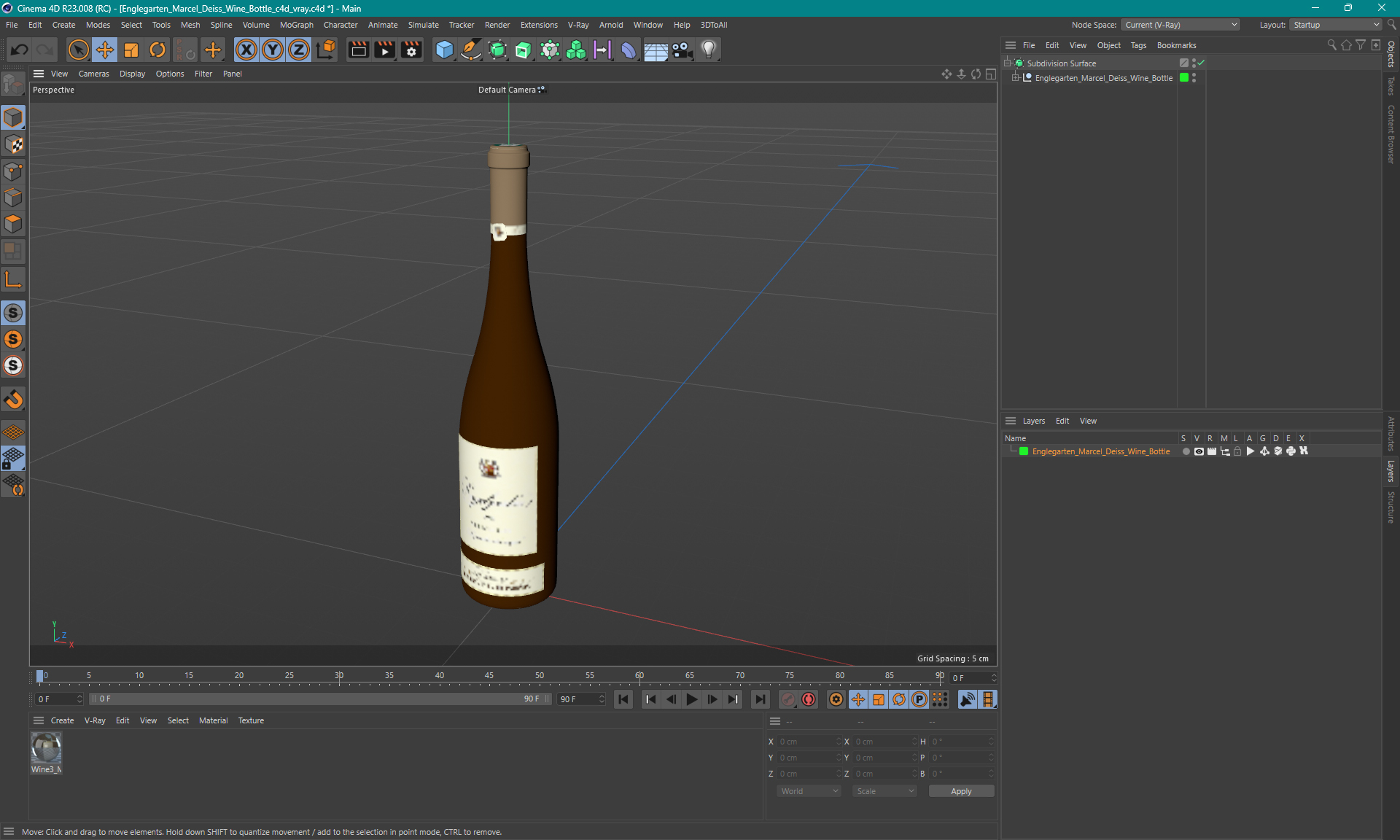Open the World coordinate dropdown
The width and height of the screenshot is (1400, 840).
click(x=809, y=791)
